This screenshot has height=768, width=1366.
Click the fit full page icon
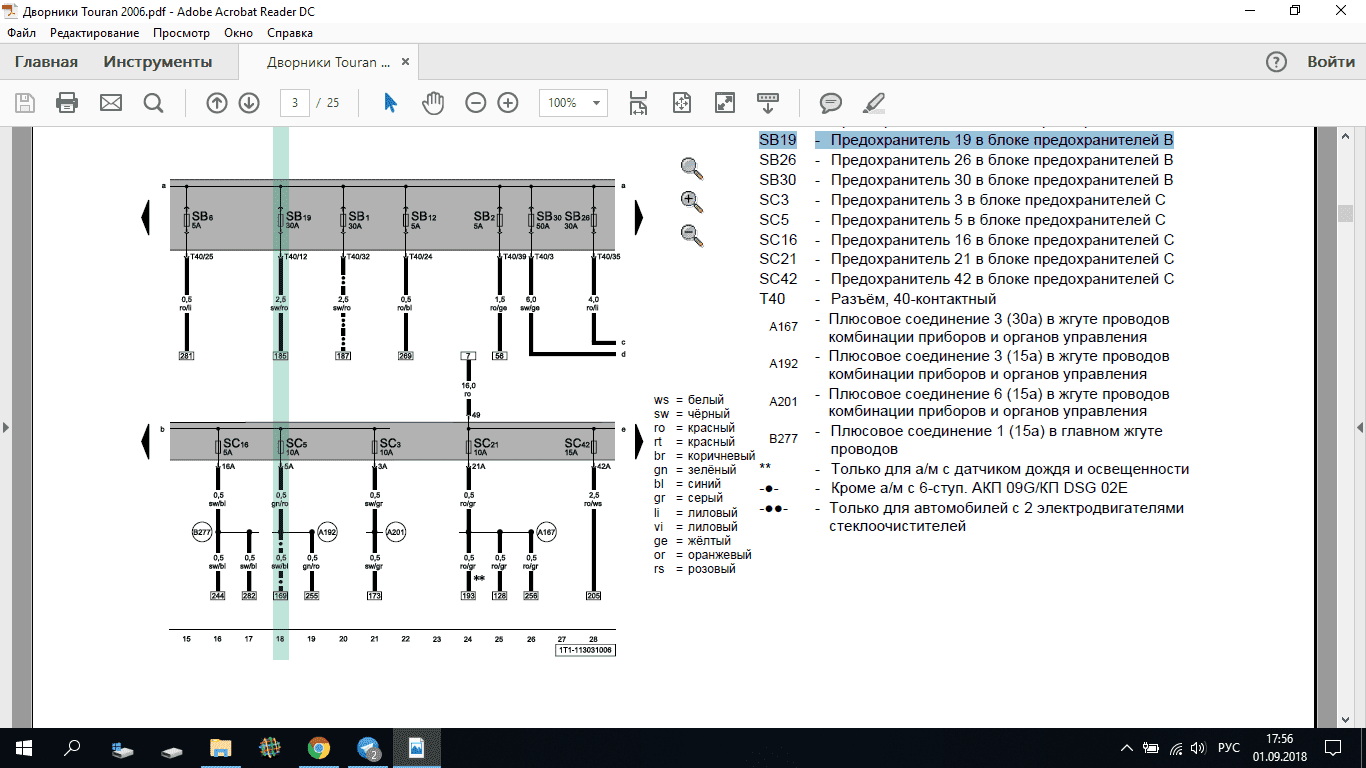pyautogui.click(x=682, y=102)
